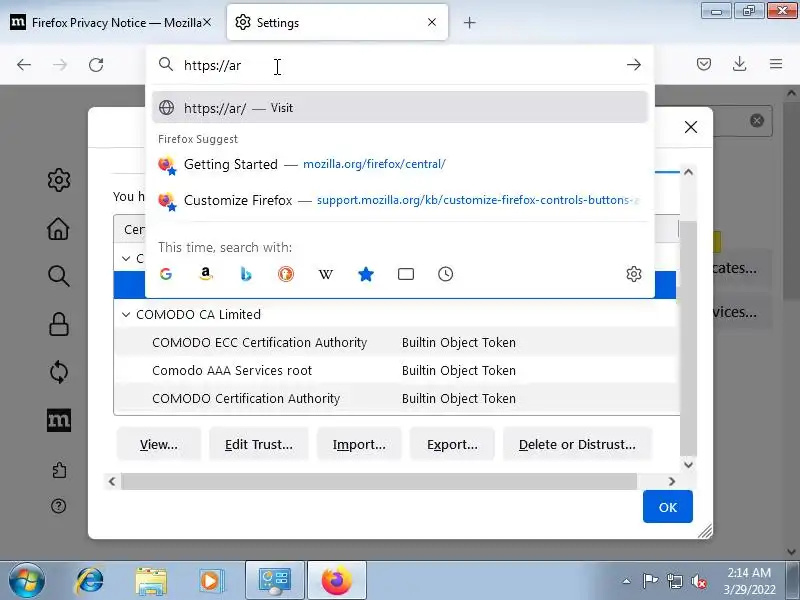Click certificate list scroll up arrow
Viewport: 800px width, 600px height.
coord(688,172)
